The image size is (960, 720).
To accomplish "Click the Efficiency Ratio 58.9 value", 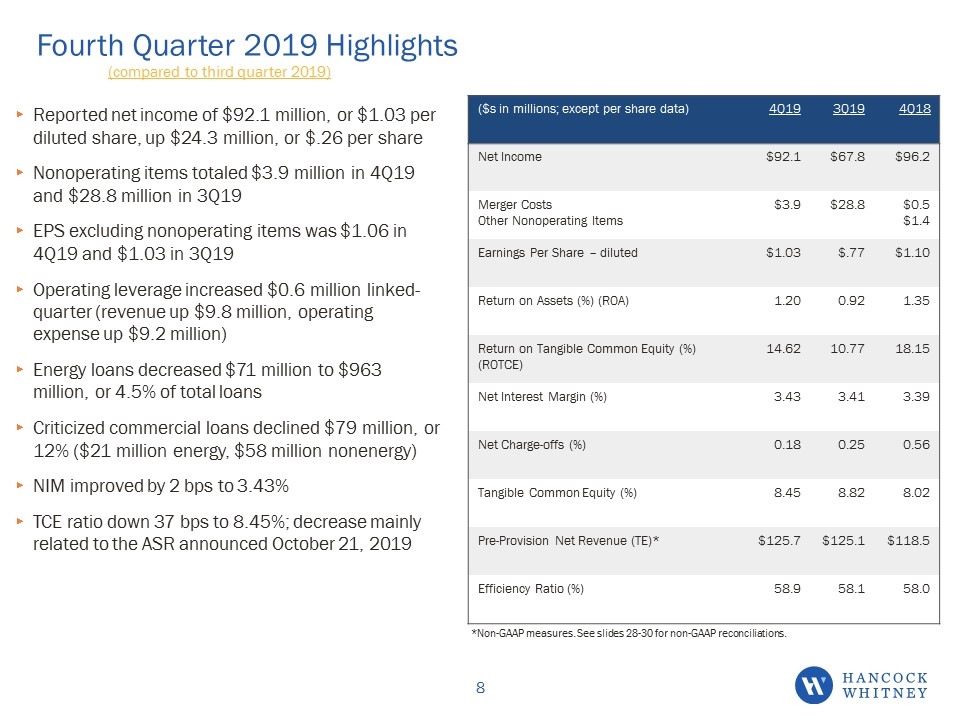I will click(787, 589).
